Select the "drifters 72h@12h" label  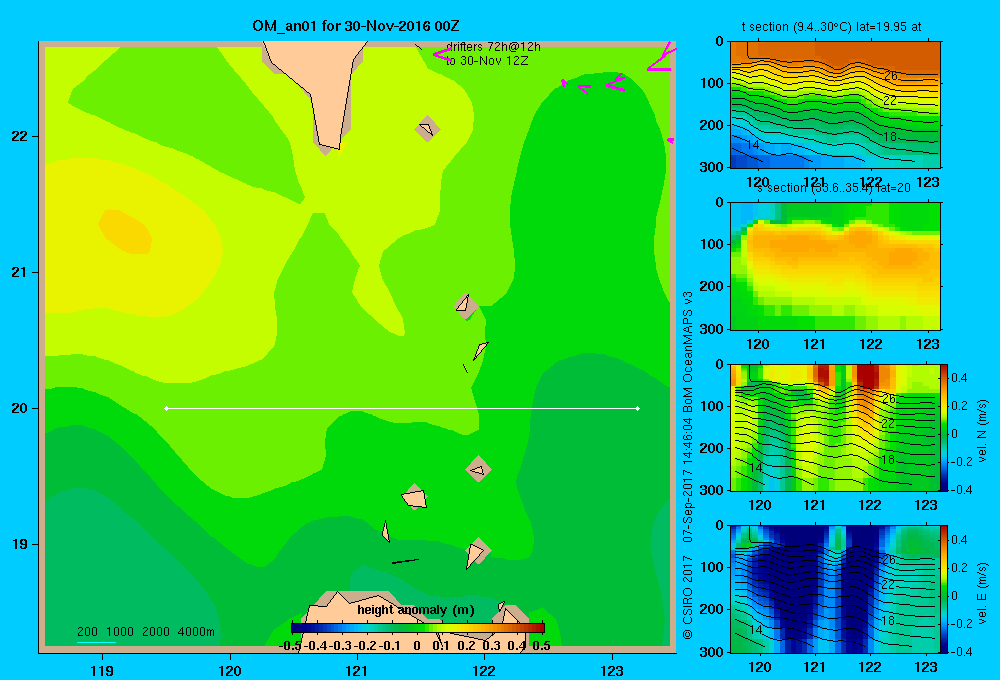[493, 47]
